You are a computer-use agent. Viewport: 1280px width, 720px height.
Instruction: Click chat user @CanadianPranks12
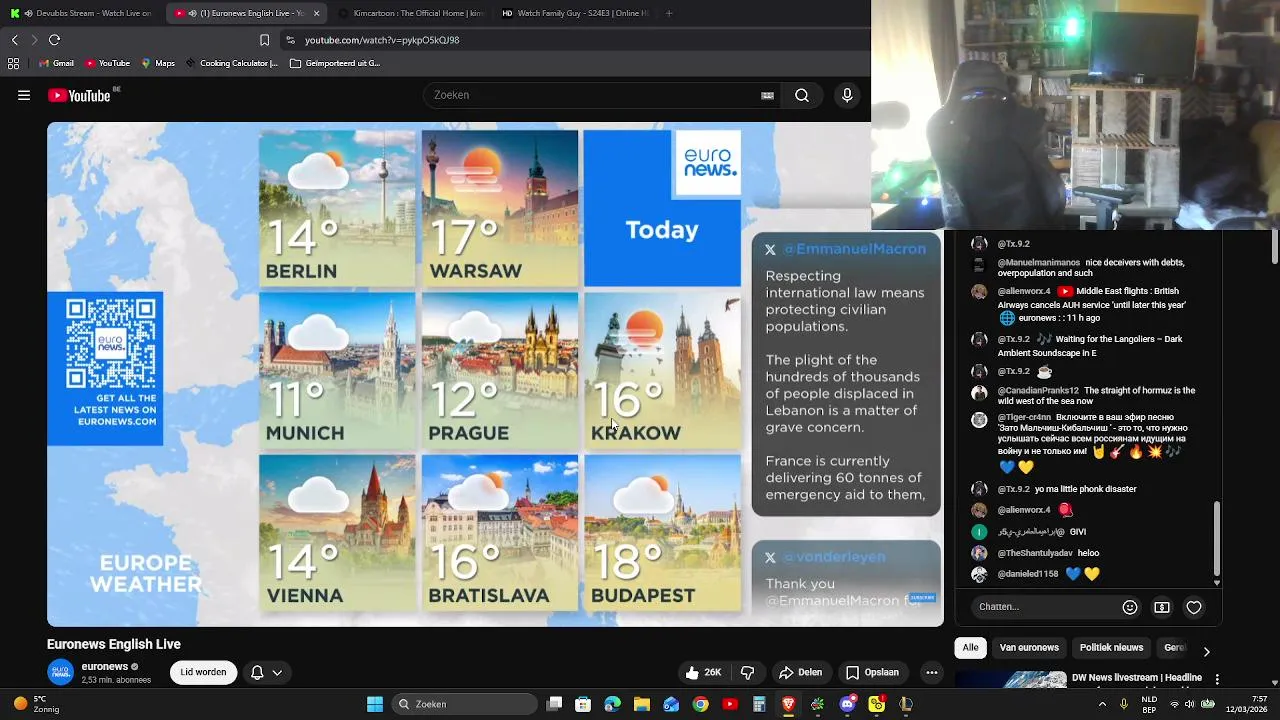1038,391
